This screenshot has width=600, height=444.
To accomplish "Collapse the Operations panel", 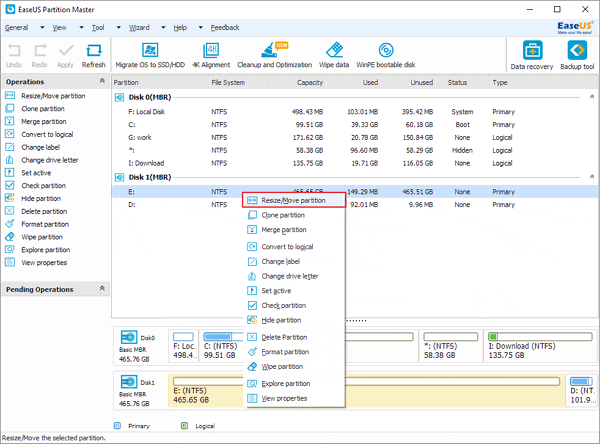I will click(102, 81).
